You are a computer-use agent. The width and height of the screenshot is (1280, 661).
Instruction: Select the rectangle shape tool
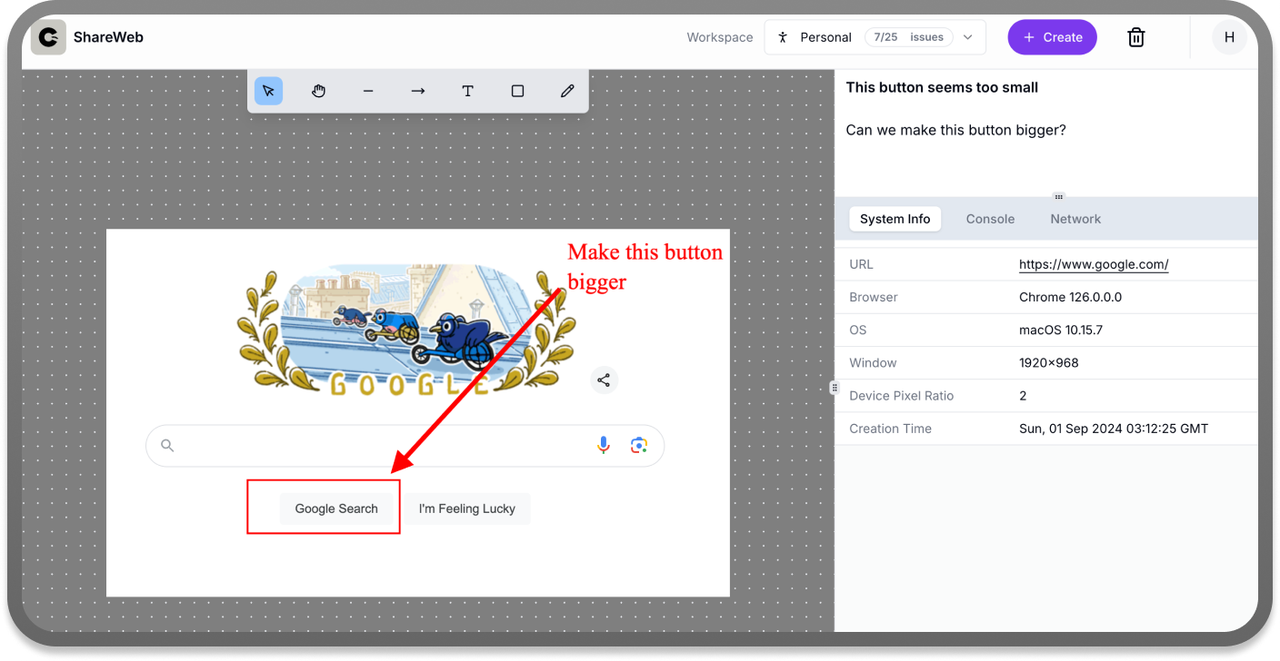tap(517, 91)
